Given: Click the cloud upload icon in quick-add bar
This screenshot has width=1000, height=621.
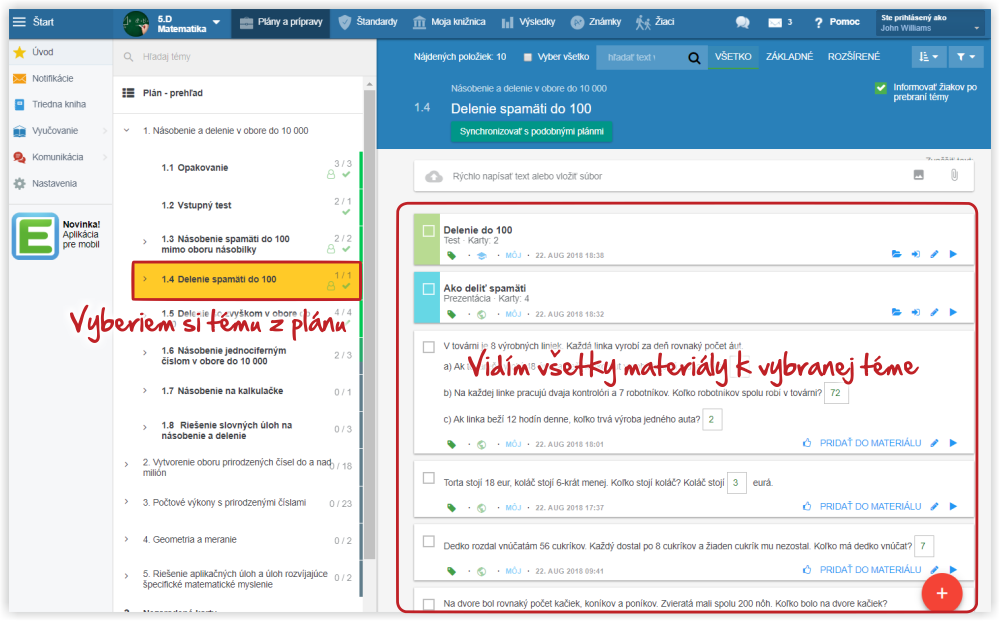Looking at the screenshot, I should click(x=434, y=176).
